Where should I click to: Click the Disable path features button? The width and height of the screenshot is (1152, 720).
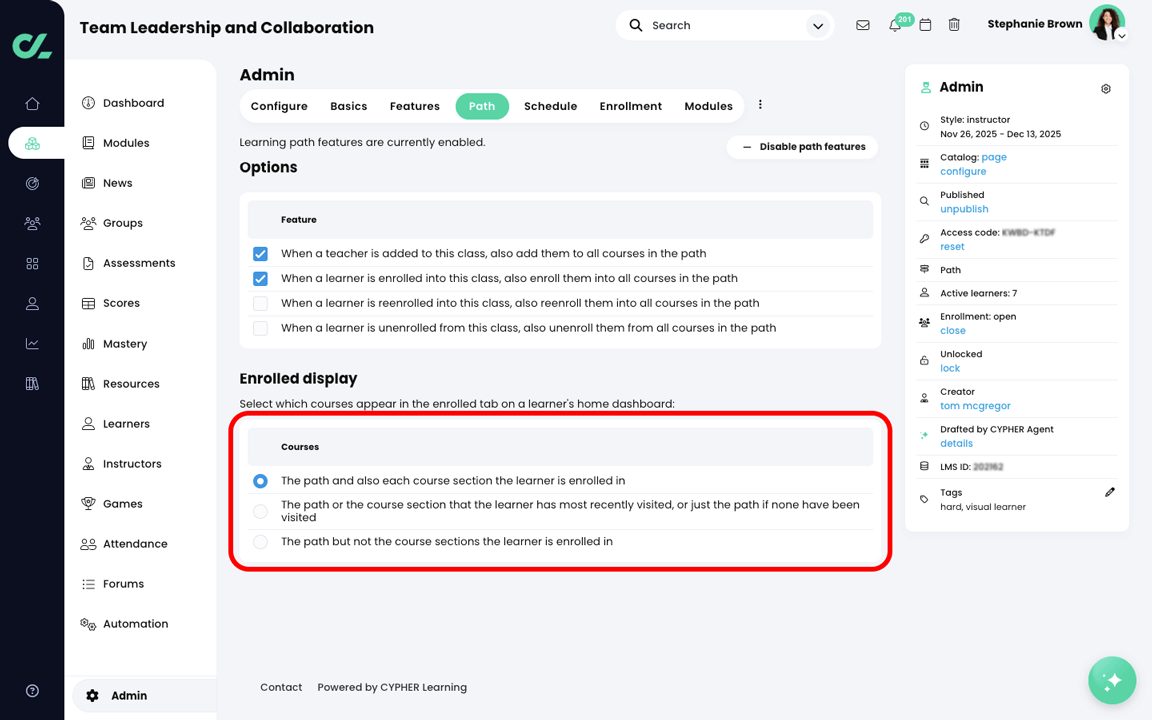801,146
